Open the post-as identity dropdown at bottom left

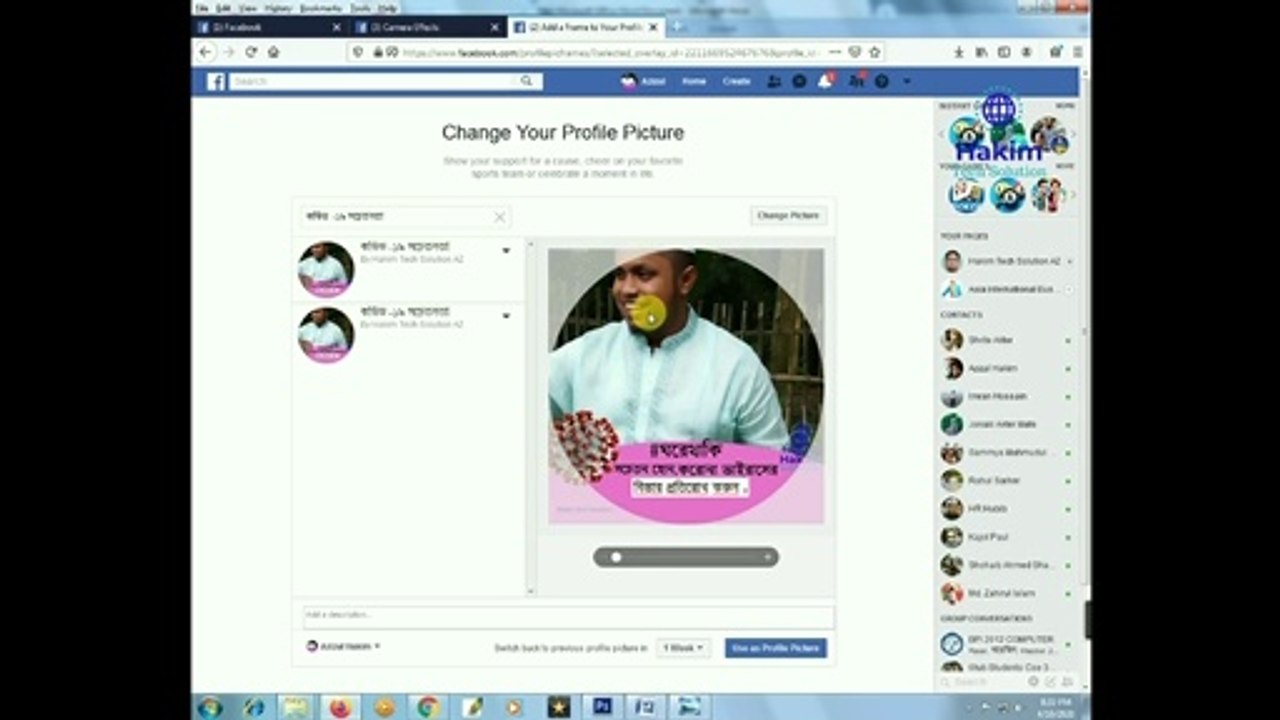(x=343, y=647)
